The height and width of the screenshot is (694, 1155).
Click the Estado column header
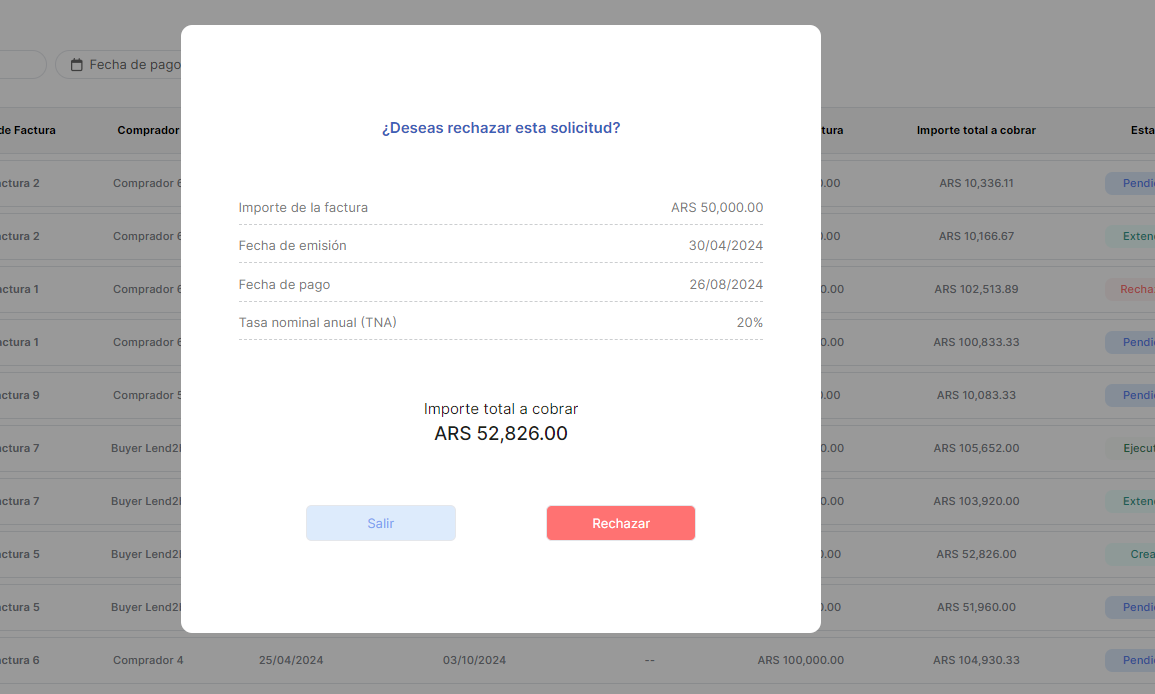pyautogui.click(x=1141, y=130)
